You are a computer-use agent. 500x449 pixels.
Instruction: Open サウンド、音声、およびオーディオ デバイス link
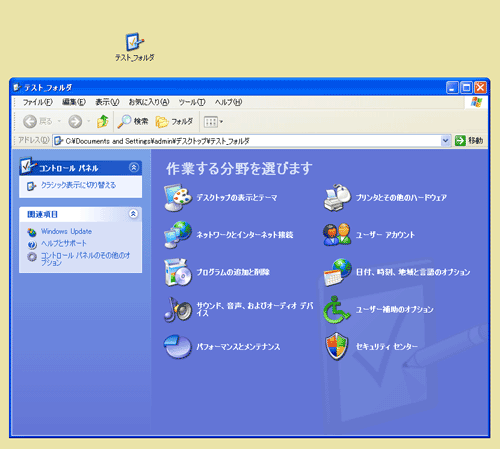pyautogui.click(x=255, y=309)
